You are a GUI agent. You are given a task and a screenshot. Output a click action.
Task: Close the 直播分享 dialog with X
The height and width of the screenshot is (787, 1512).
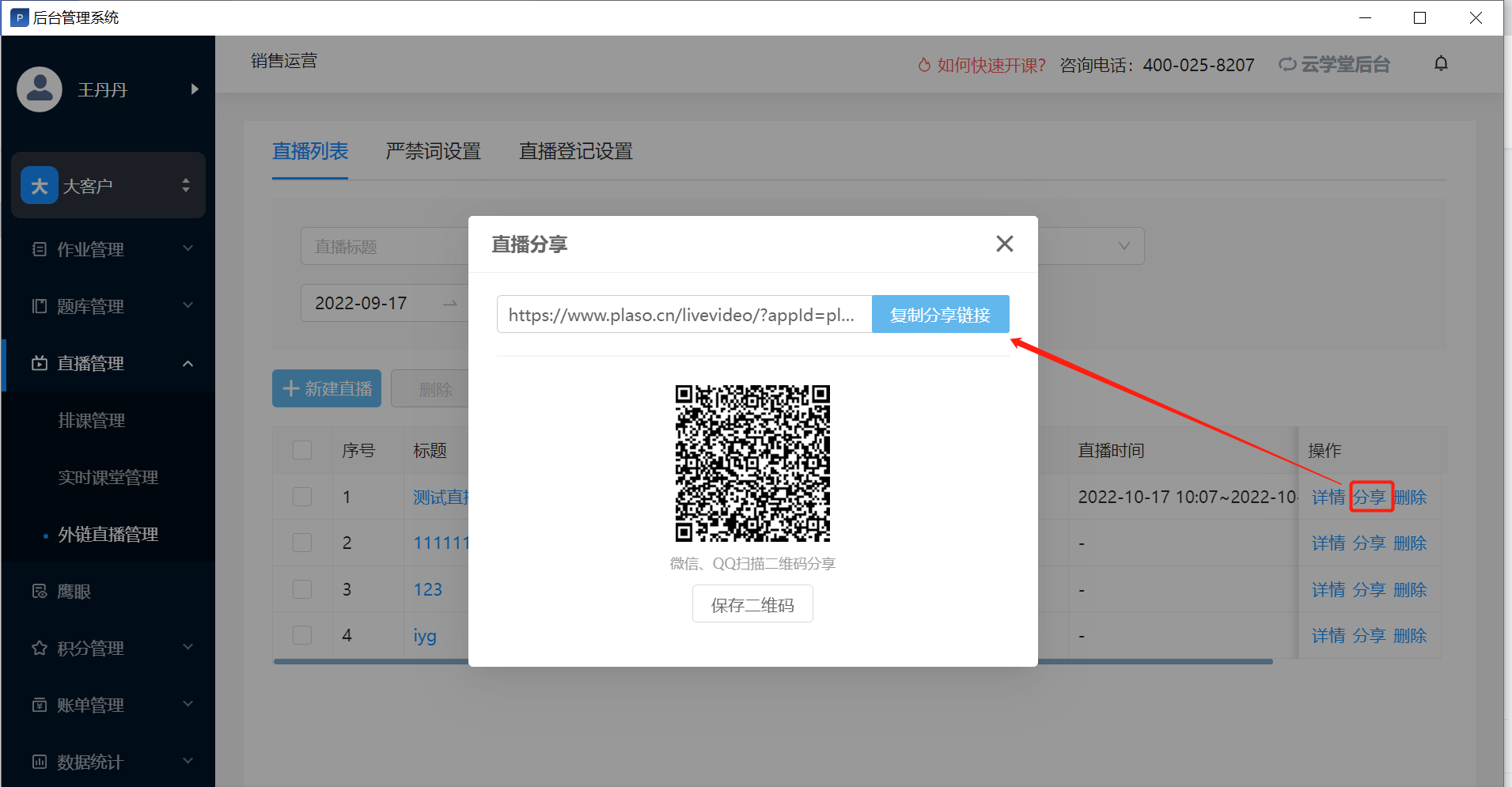pyautogui.click(x=1004, y=244)
